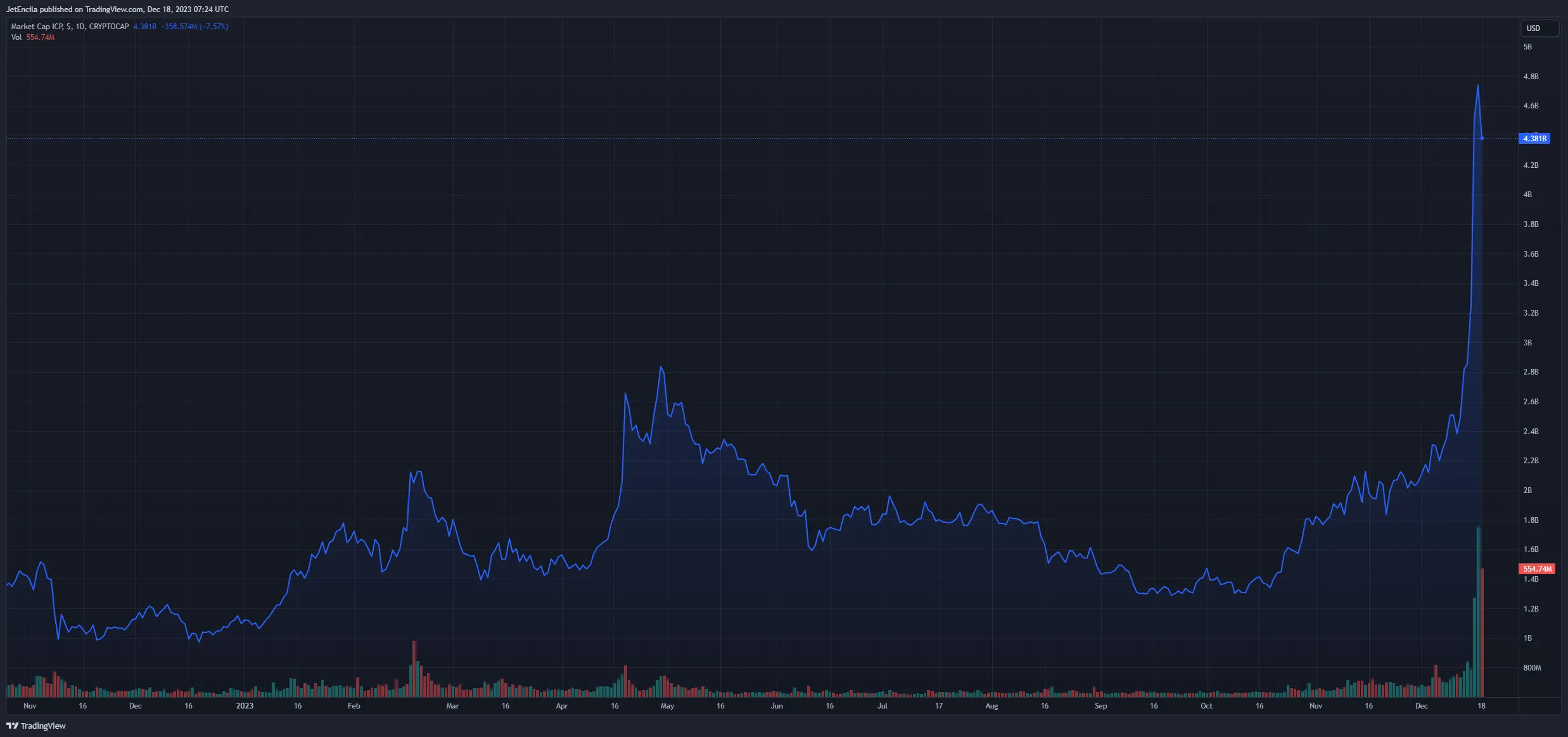The width and height of the screenshot is (1568, 737).
Task: Click the -358.574M (-7.57%) change value
Action: [194, 27]
